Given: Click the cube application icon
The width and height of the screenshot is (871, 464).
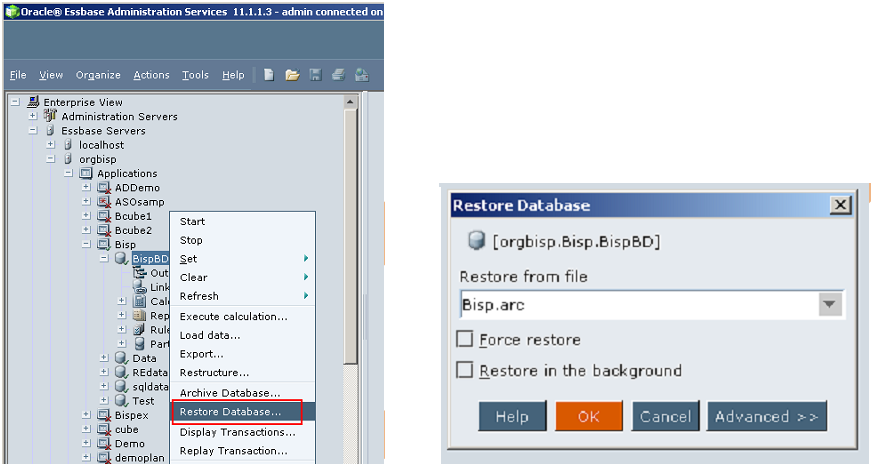Looking at the screenshot, I should (104, 429).
